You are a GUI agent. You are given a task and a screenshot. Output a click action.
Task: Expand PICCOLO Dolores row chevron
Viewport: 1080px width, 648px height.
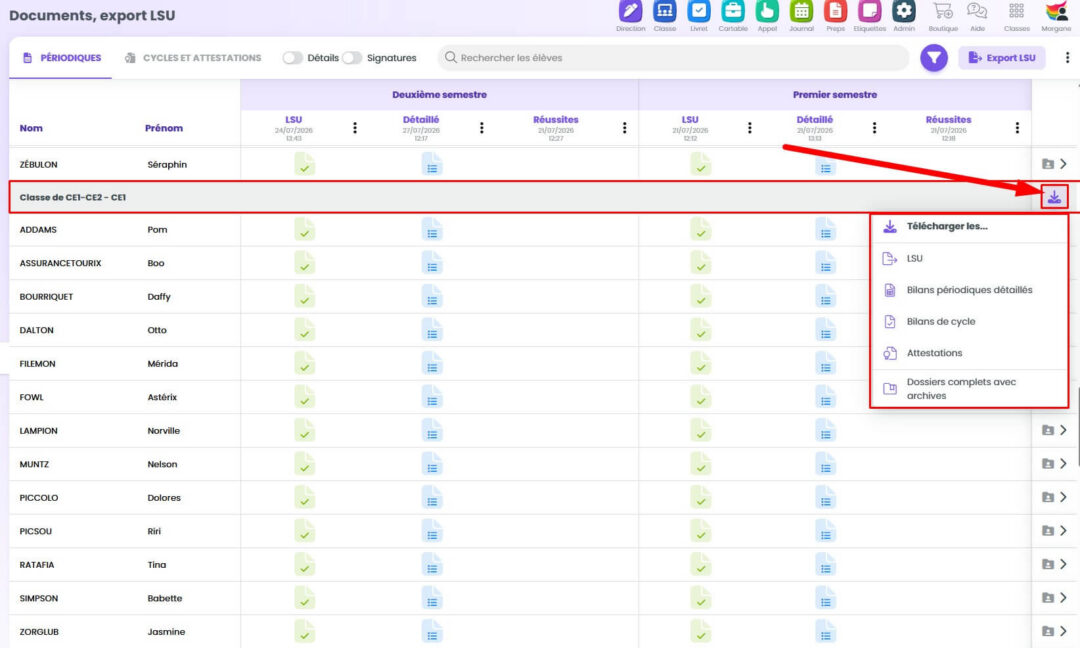pos(1063,497)
